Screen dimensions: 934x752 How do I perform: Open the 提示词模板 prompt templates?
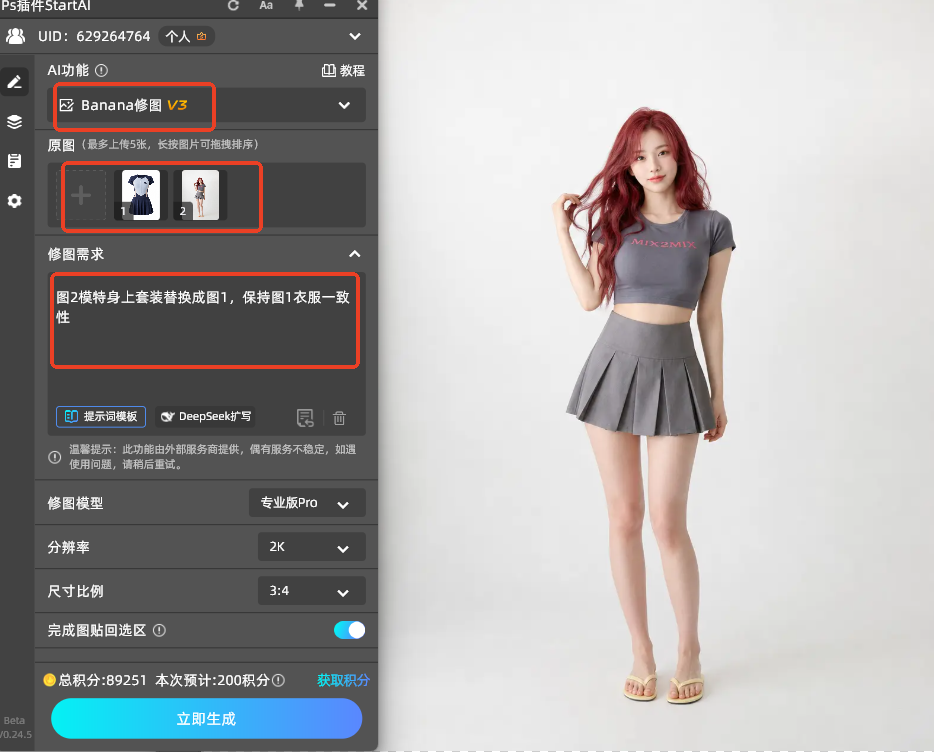click(101, 417)
